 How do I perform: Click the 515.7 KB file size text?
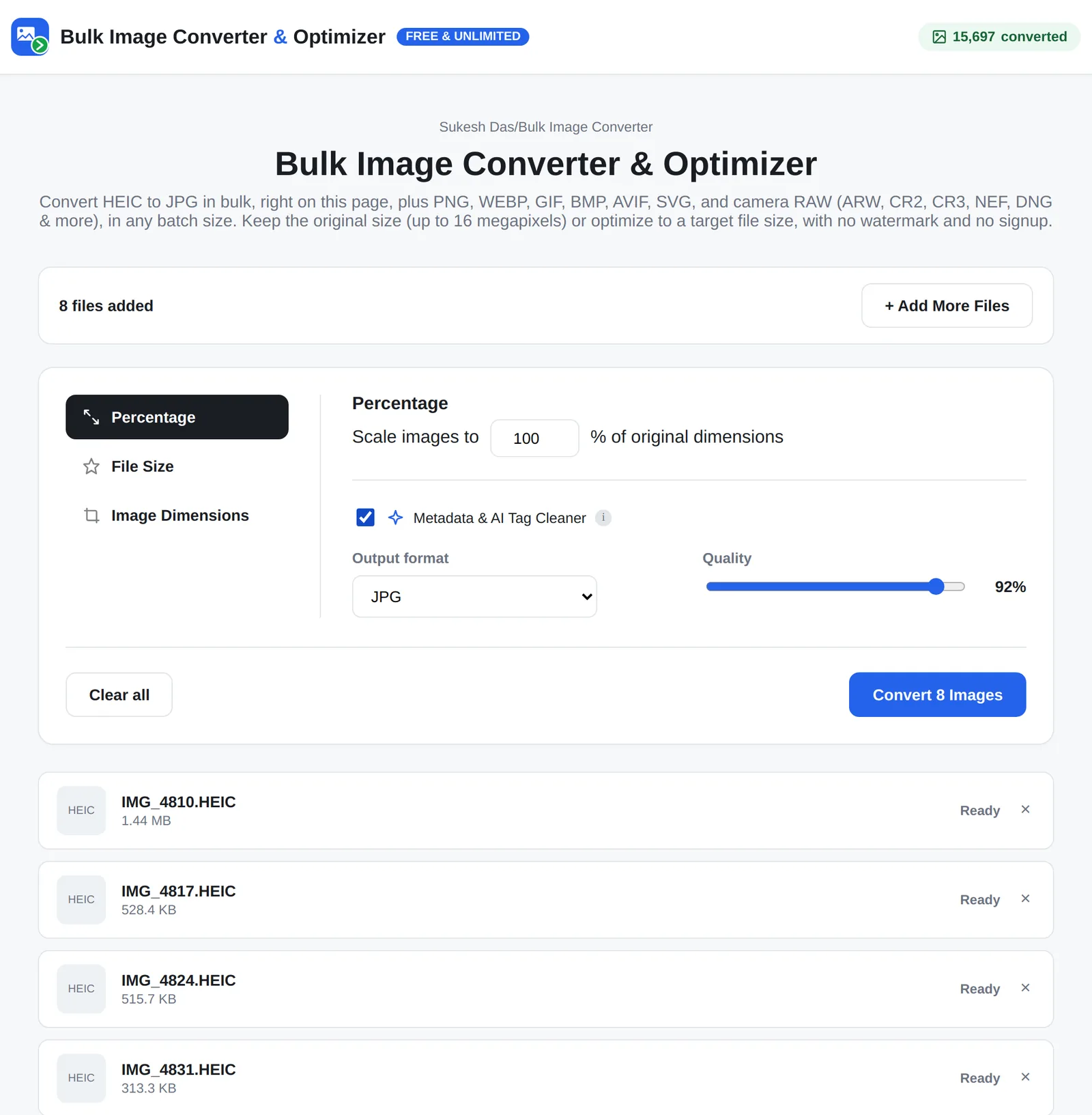point(149,999)
